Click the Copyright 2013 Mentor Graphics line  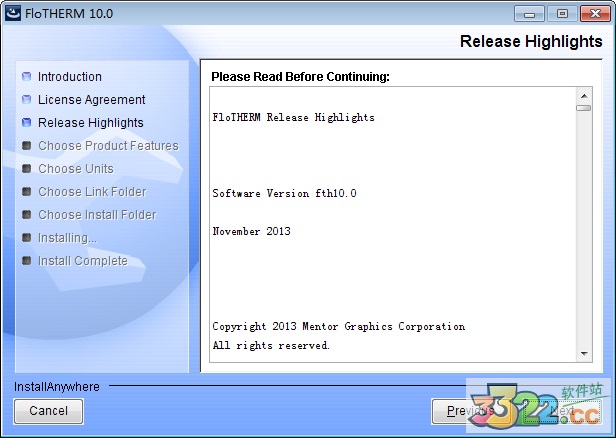339,326
